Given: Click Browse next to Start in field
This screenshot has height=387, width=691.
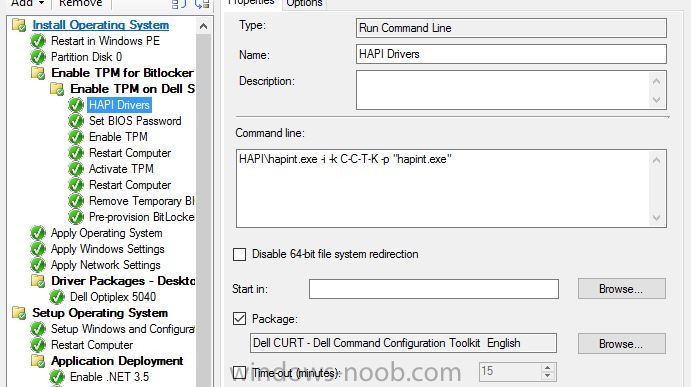Looking at the screenshot, I should pyautogui.click(x=621, y=289).
